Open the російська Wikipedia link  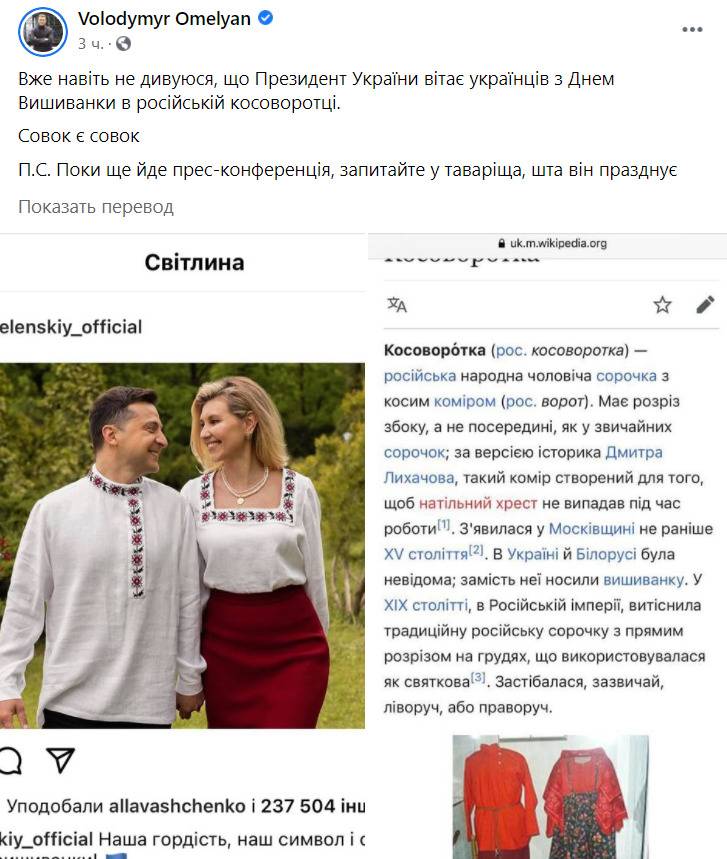click(x=420, y=376)
